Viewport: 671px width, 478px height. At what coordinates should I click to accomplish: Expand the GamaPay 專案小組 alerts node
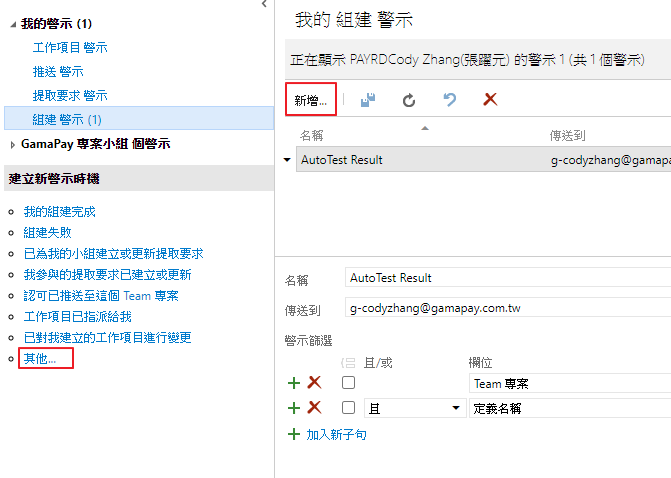tap(12, 145)
